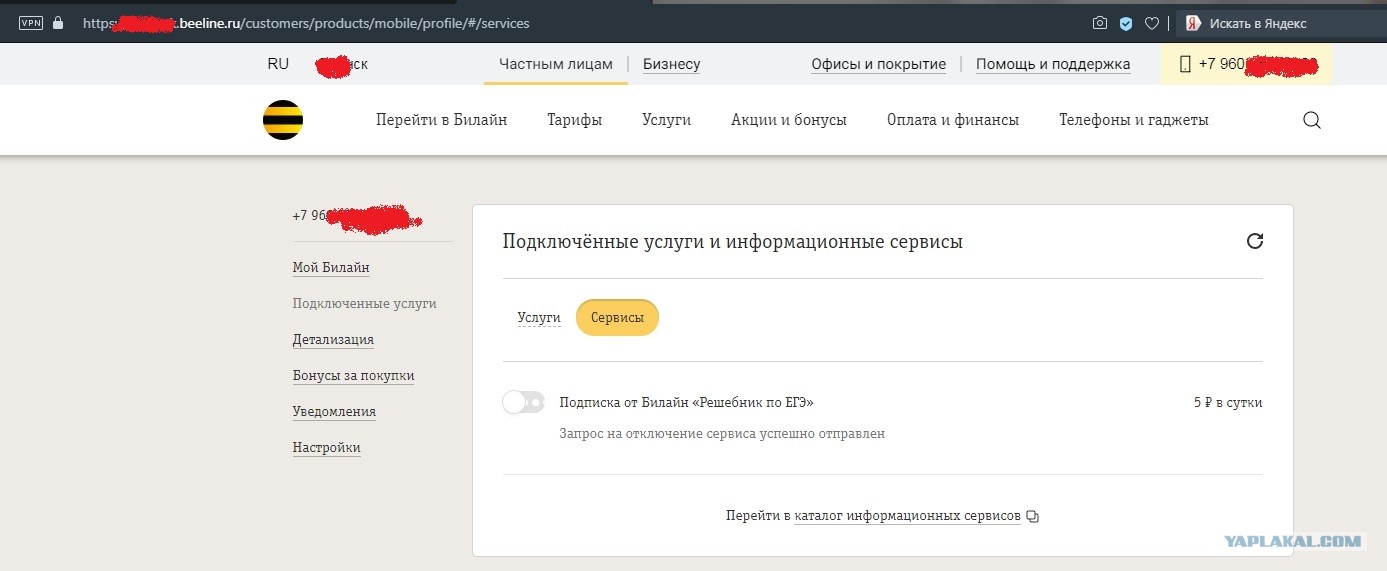Viewport: 1387px width, 571px height.
Task: Click the redacted city region selector
Action: tap(342, 65)
